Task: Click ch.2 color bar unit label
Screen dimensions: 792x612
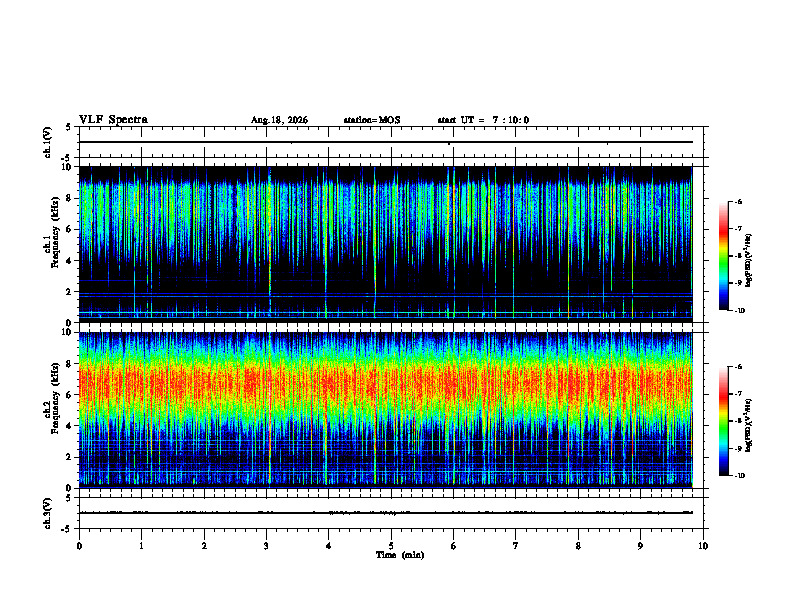Action: [x=749, y=425]
